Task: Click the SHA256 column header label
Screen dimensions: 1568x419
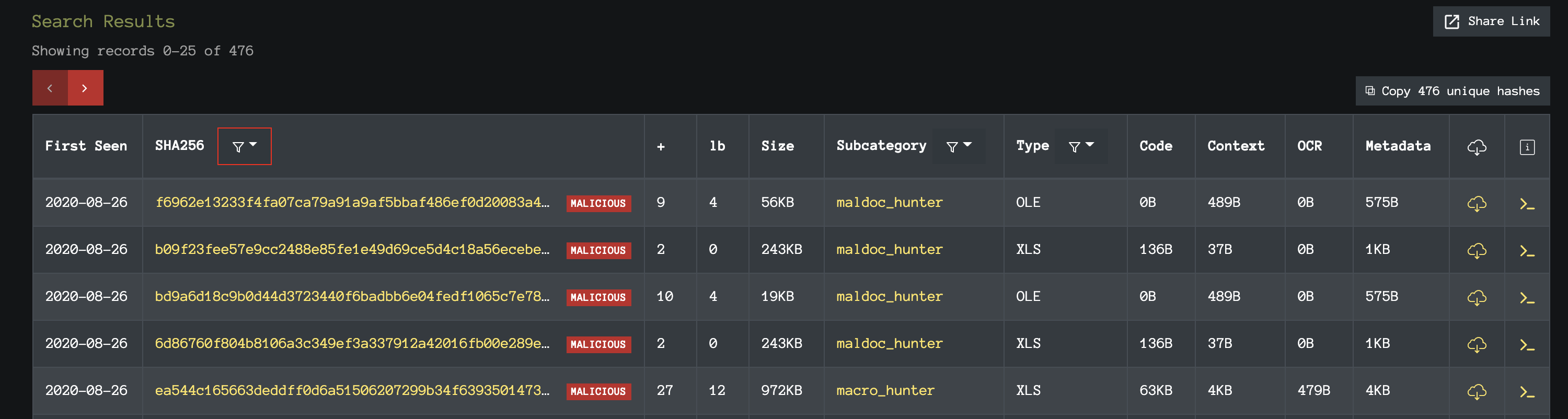Action: coord(180,146)
